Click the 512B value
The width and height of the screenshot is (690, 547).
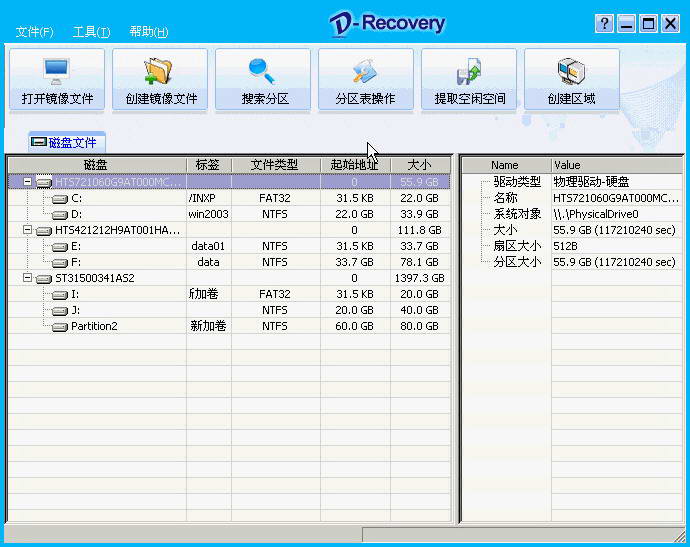coord(565,246)
